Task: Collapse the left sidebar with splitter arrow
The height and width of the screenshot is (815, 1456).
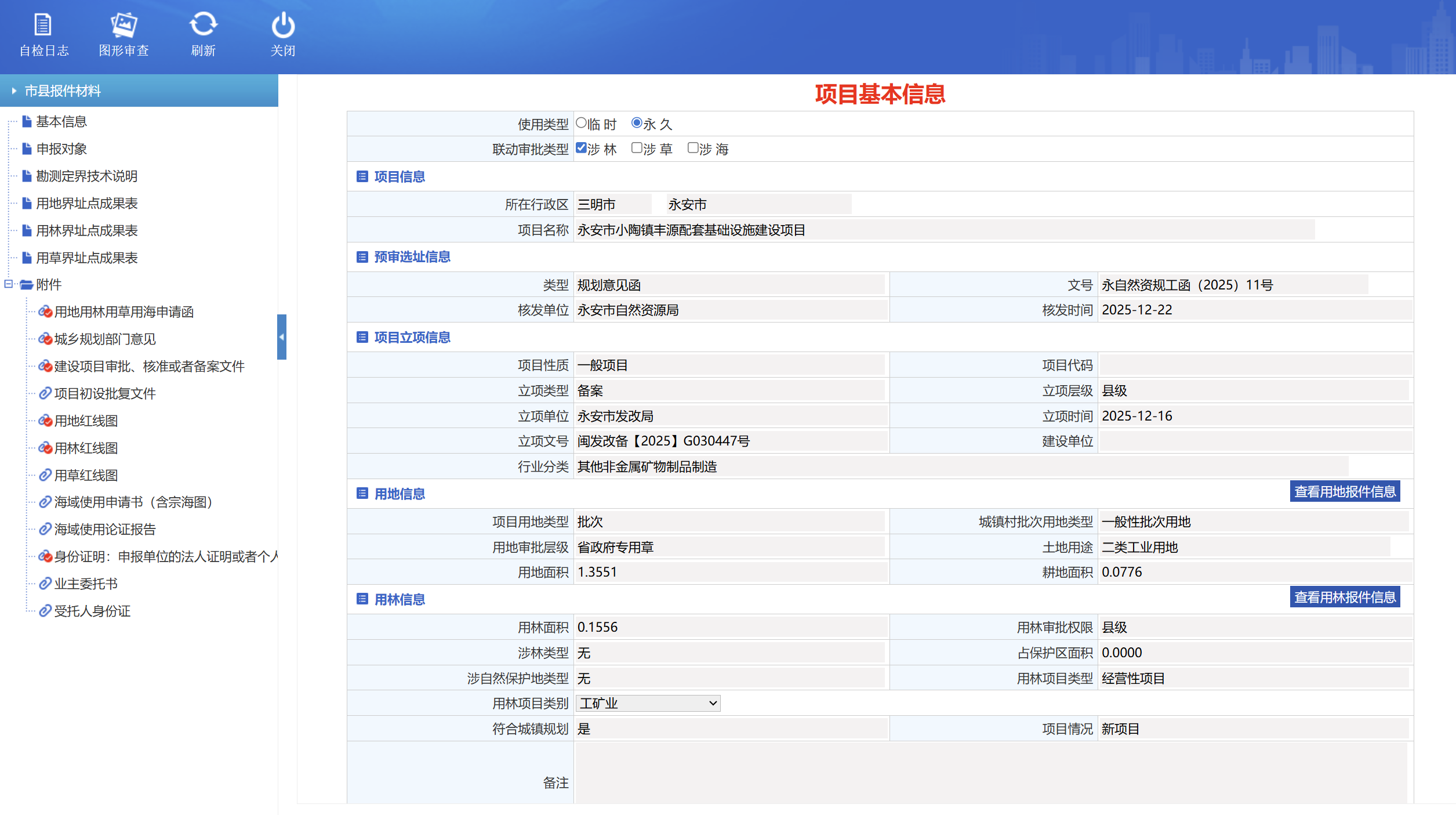Action: tap(282, 337)
